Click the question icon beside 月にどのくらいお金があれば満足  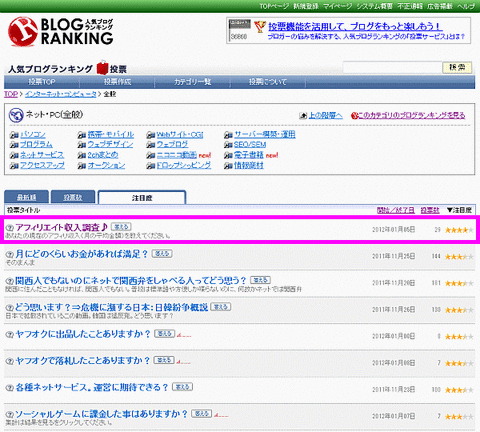click(x=10, y=255)
